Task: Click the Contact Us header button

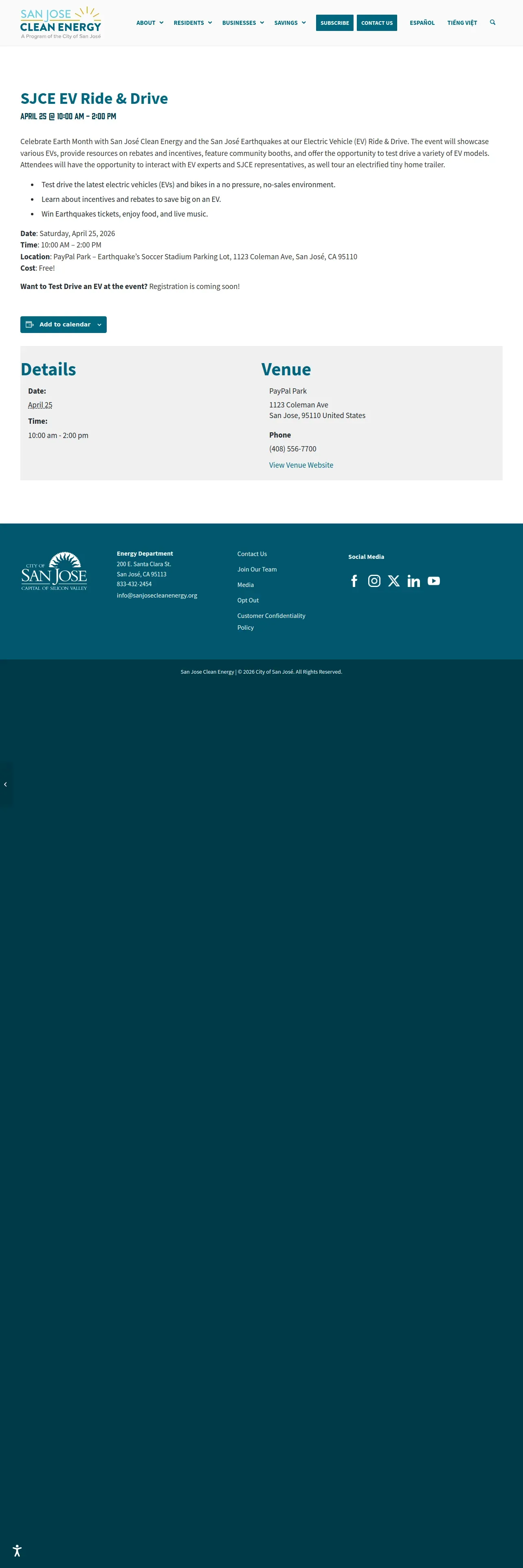Action: coord(377,23)
